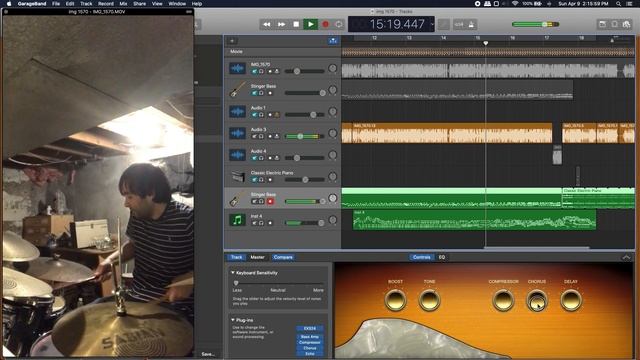Open the File menu
The image size is (640, 360).
tap(56, 4)
